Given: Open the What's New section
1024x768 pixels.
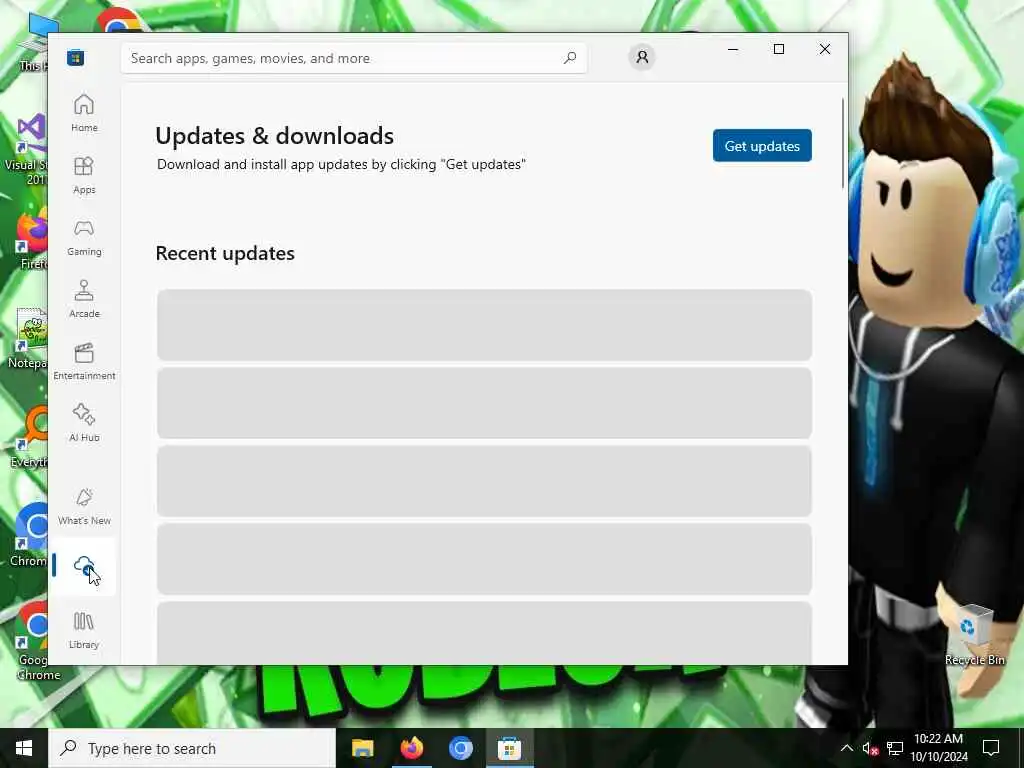Looking at the screenshot, I should [84, 506].
